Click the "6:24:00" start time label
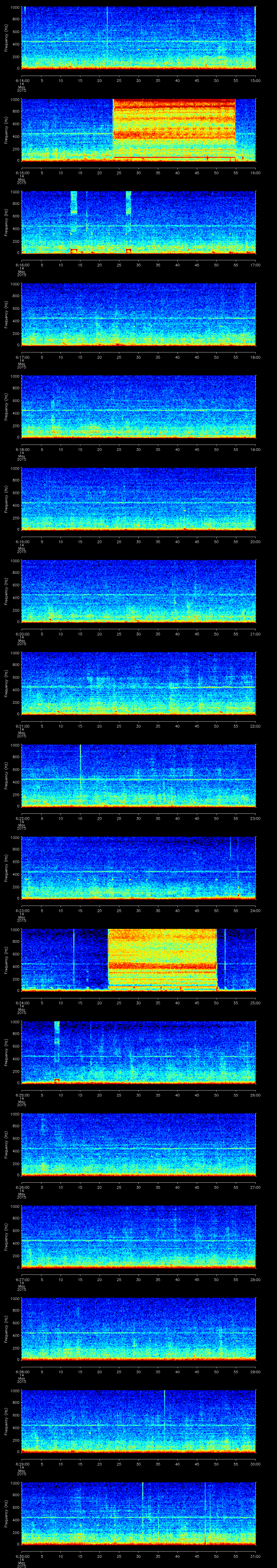277x1568 pixels. tap(22, 1003)
